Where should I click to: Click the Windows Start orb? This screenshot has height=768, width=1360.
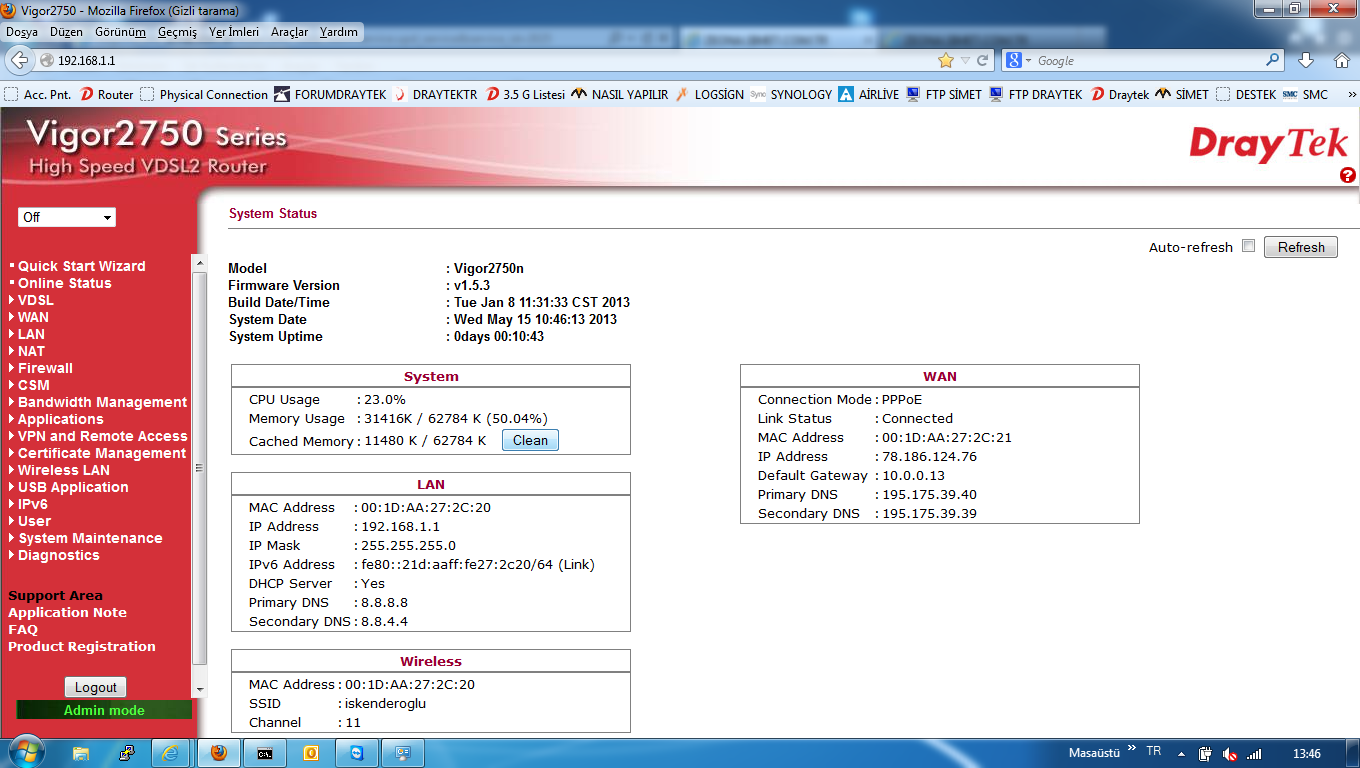tap(25, 752)
